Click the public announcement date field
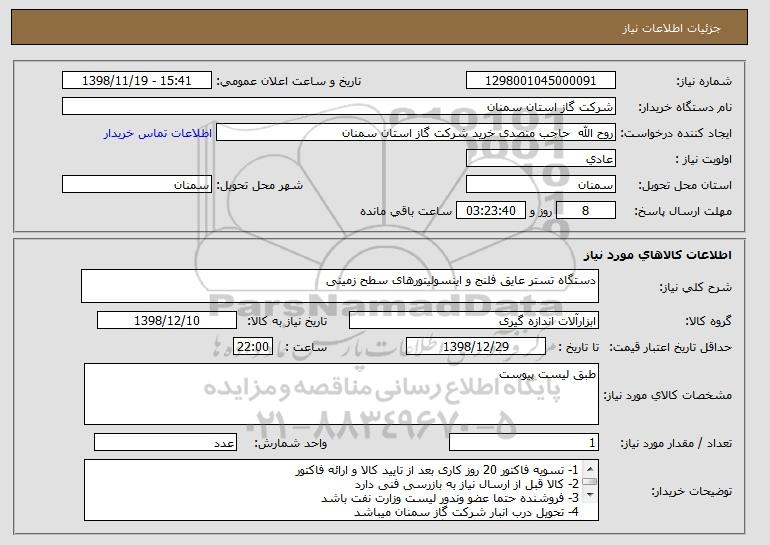 137,81
